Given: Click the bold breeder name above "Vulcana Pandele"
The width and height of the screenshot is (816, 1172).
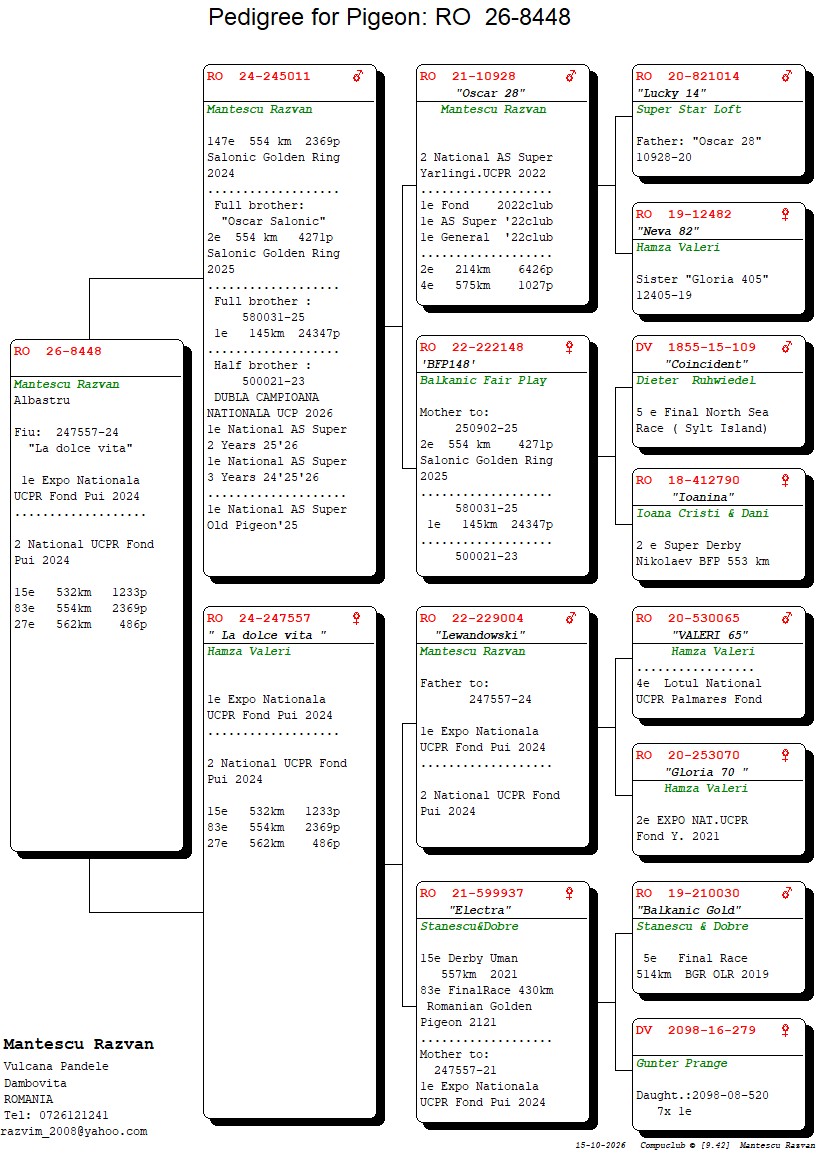Looking at the screenshot, I should tap(78, 1044).
